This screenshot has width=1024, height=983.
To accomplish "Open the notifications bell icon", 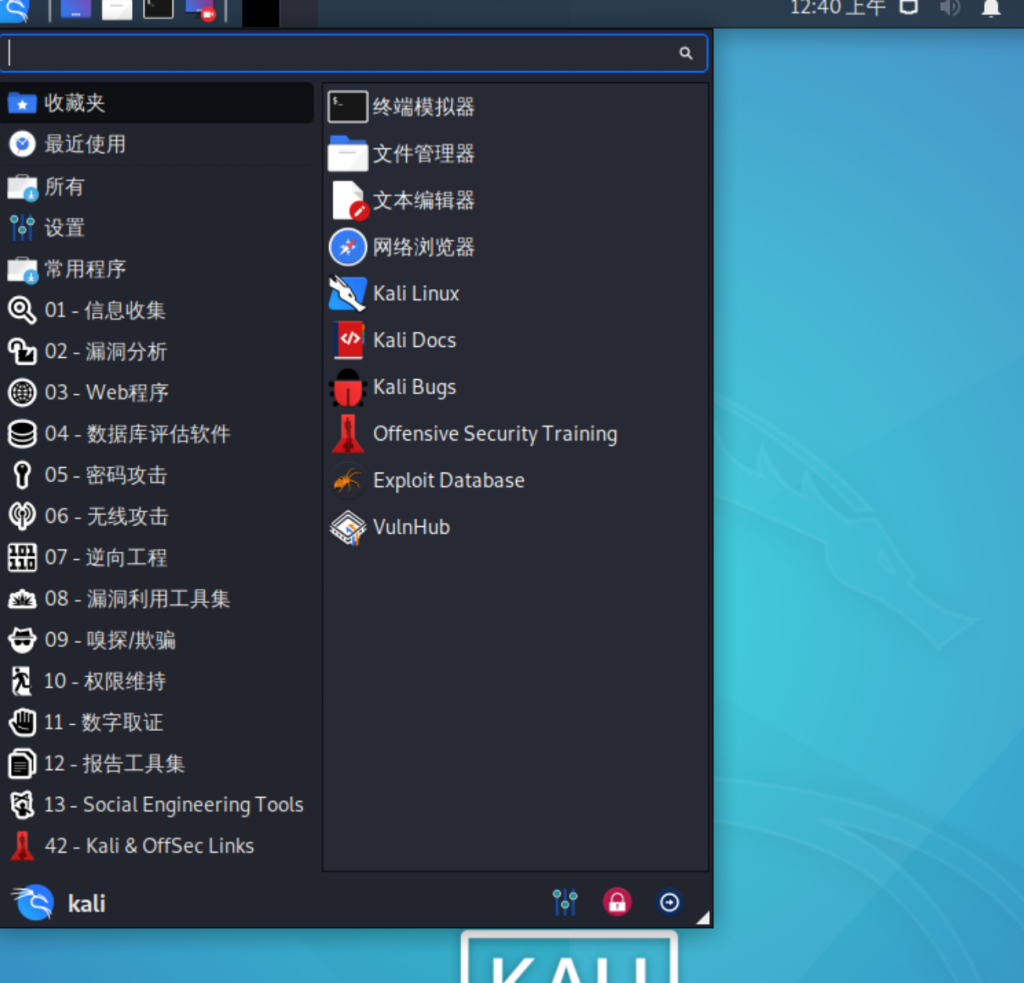I will pyautogui.click(x=991, y=8).
